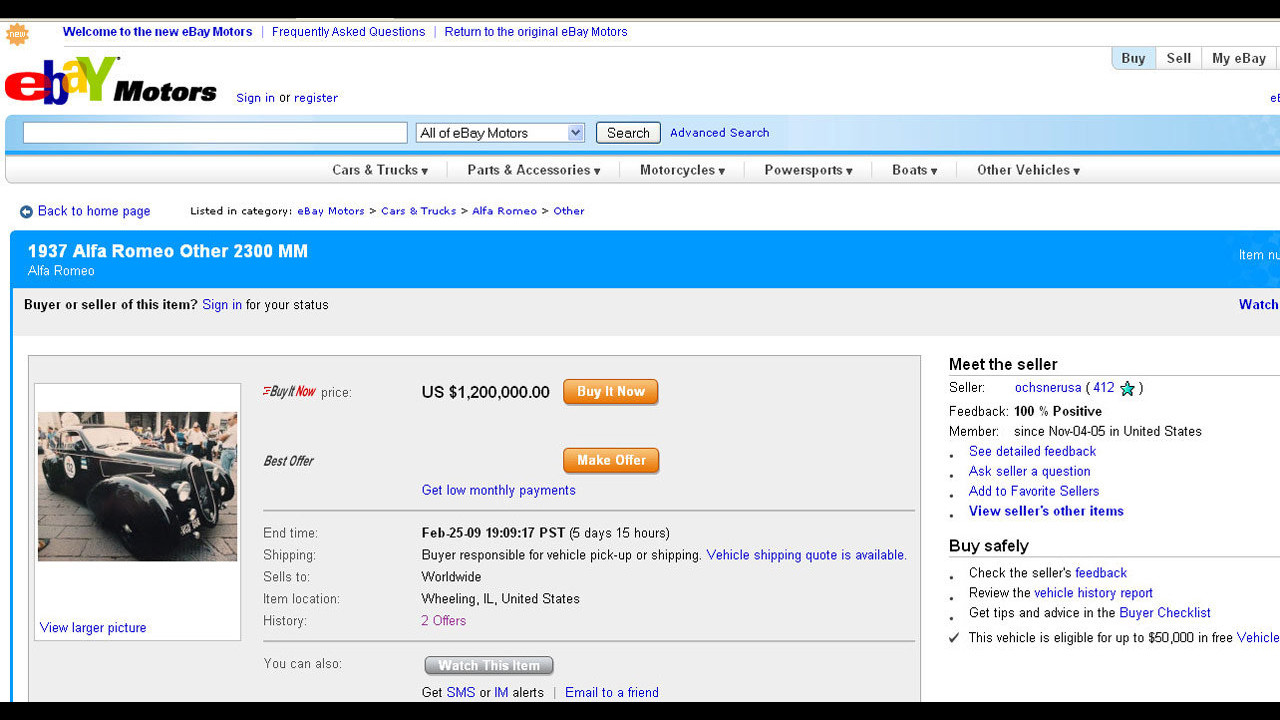Click Get low monthly payments link

(x=499, y=490)
